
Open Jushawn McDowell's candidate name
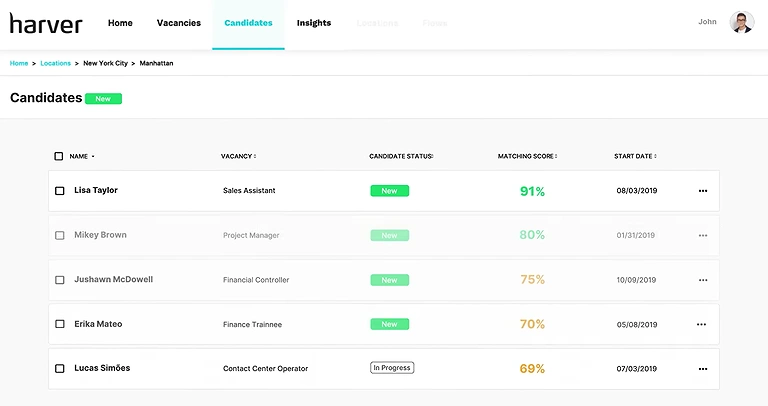click(x=114, y=279)
